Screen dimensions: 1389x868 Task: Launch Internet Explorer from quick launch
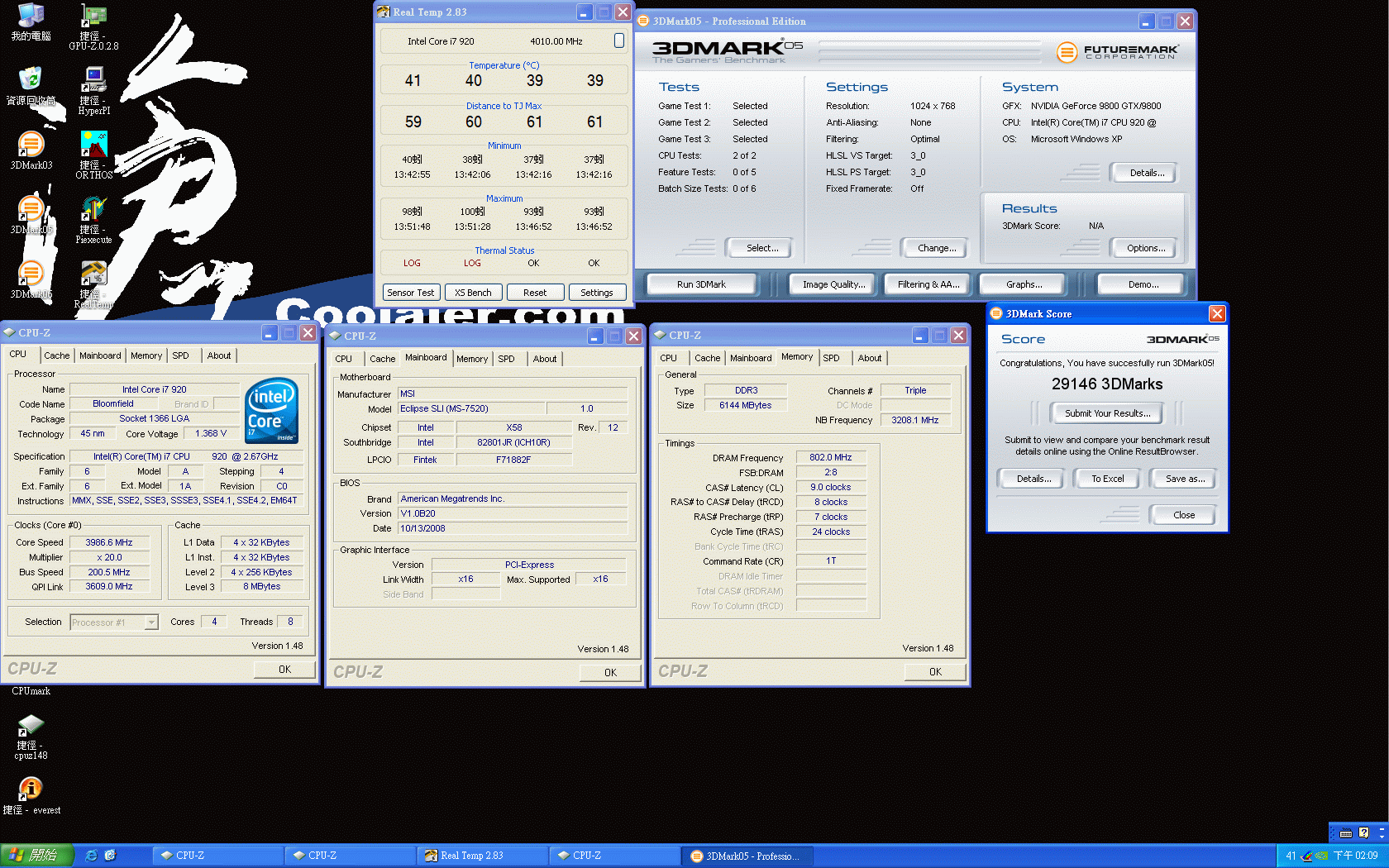pos(91,856)
